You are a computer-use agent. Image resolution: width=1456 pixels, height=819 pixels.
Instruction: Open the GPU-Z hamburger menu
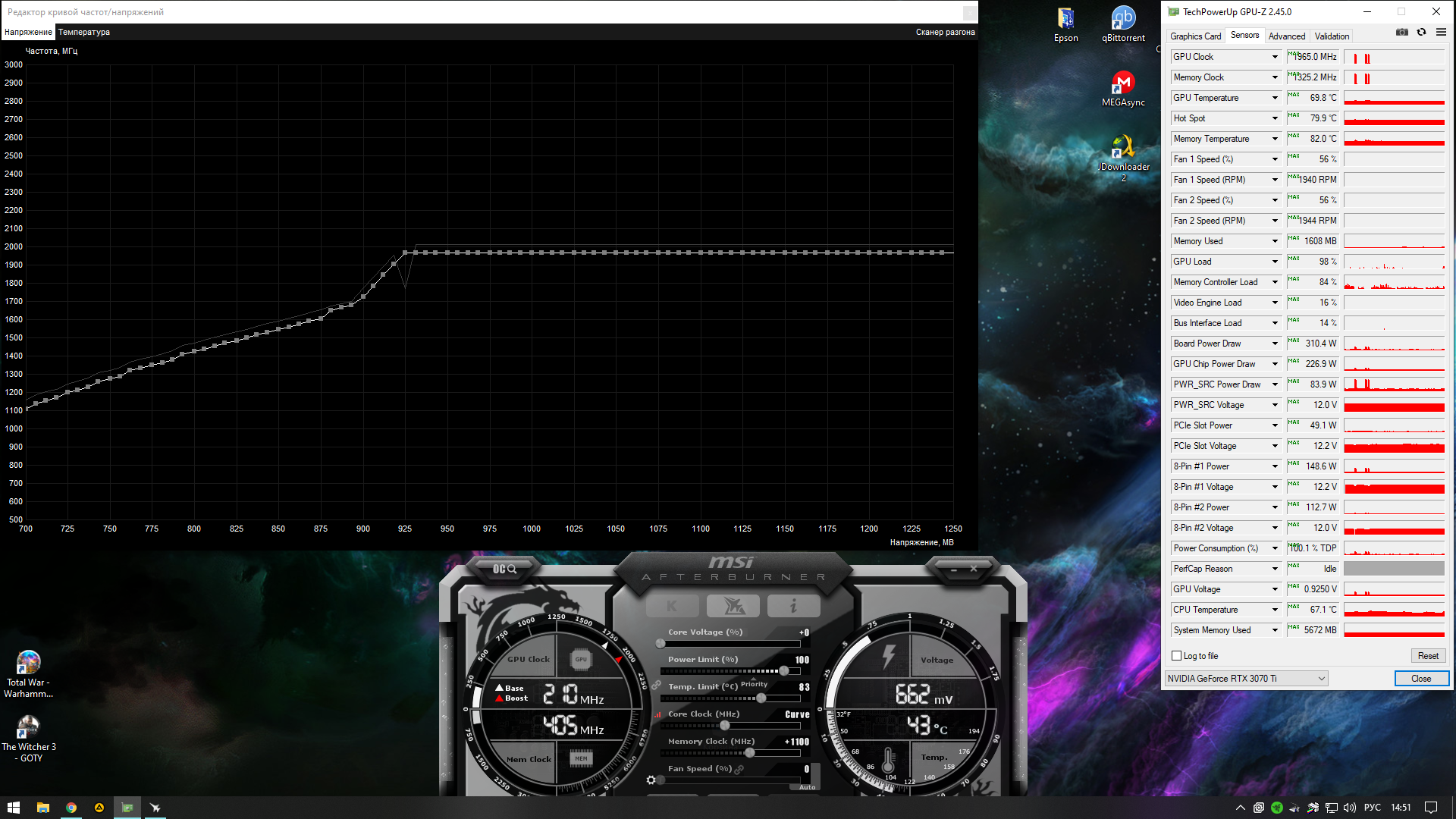coord(1441,32)
